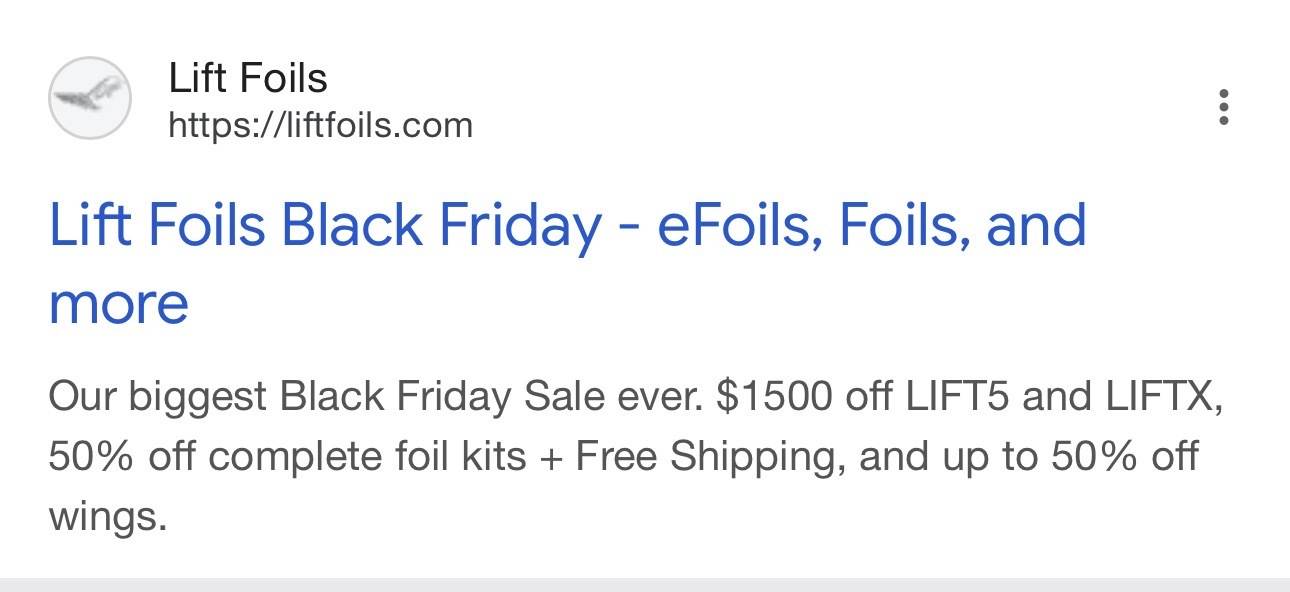Click the "Lift Foils" site name
The width and height of the screenshot is (1290, 592).
pos(248,78)
